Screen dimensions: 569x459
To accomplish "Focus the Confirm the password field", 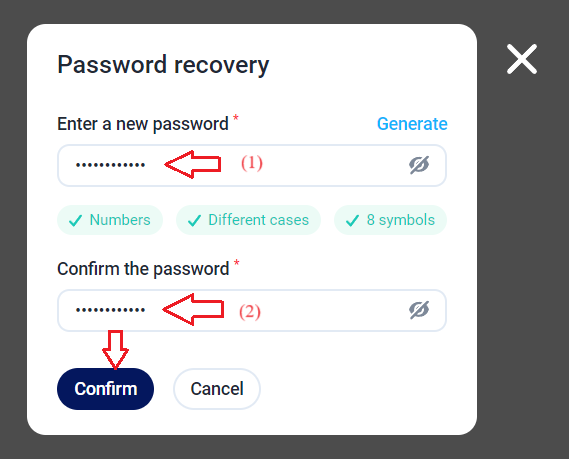I will [252, 310].
